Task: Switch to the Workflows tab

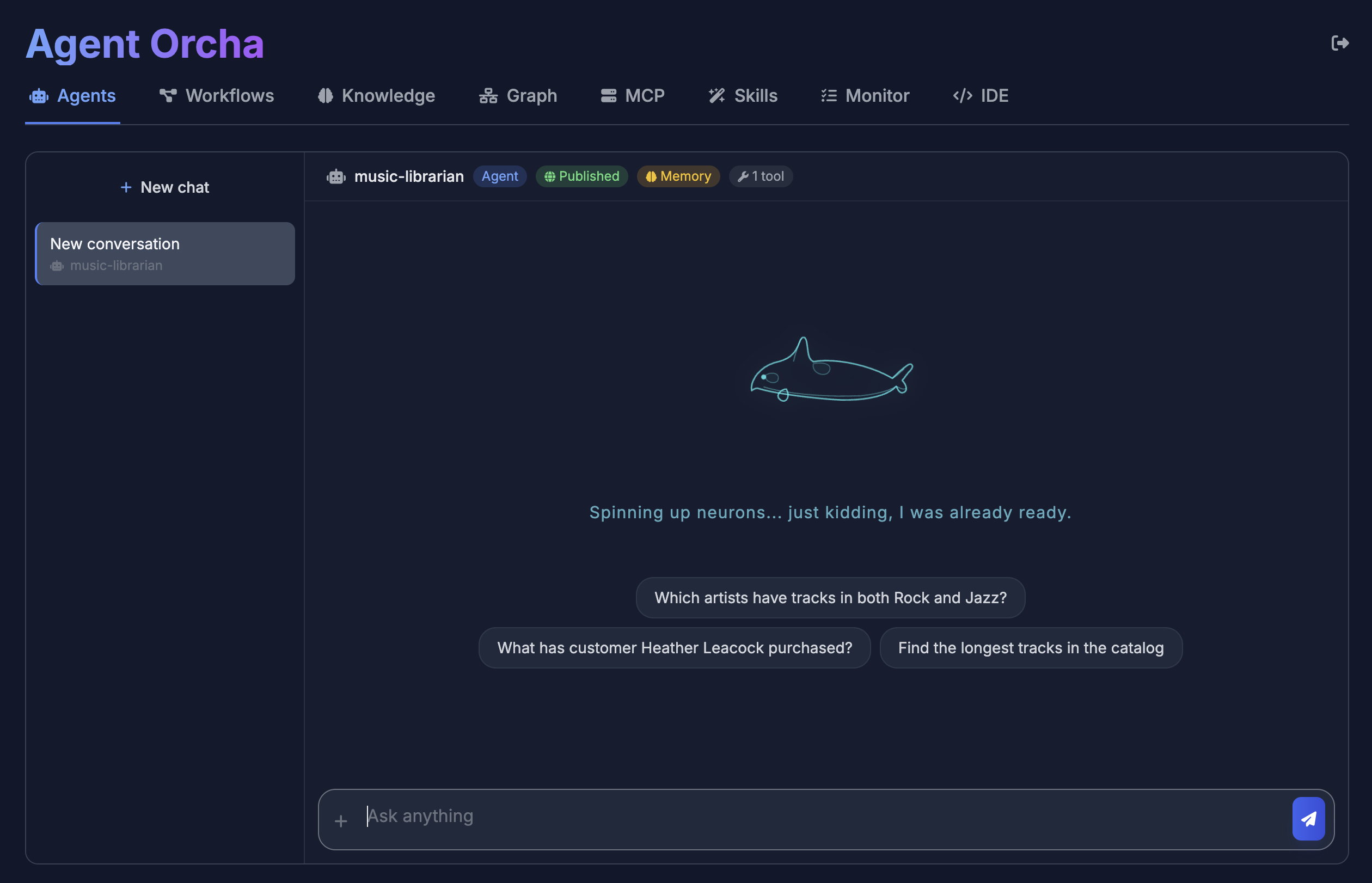Action: pyautogui.click(x=216, y=96)
